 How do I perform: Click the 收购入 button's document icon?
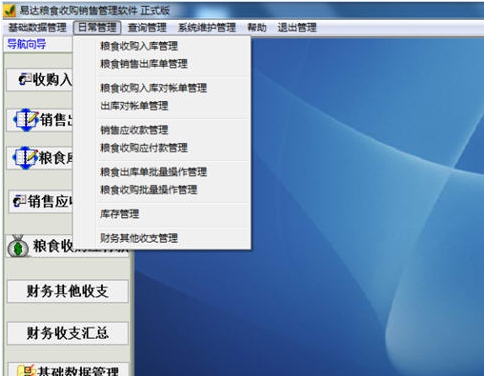[x=25, y=79]
